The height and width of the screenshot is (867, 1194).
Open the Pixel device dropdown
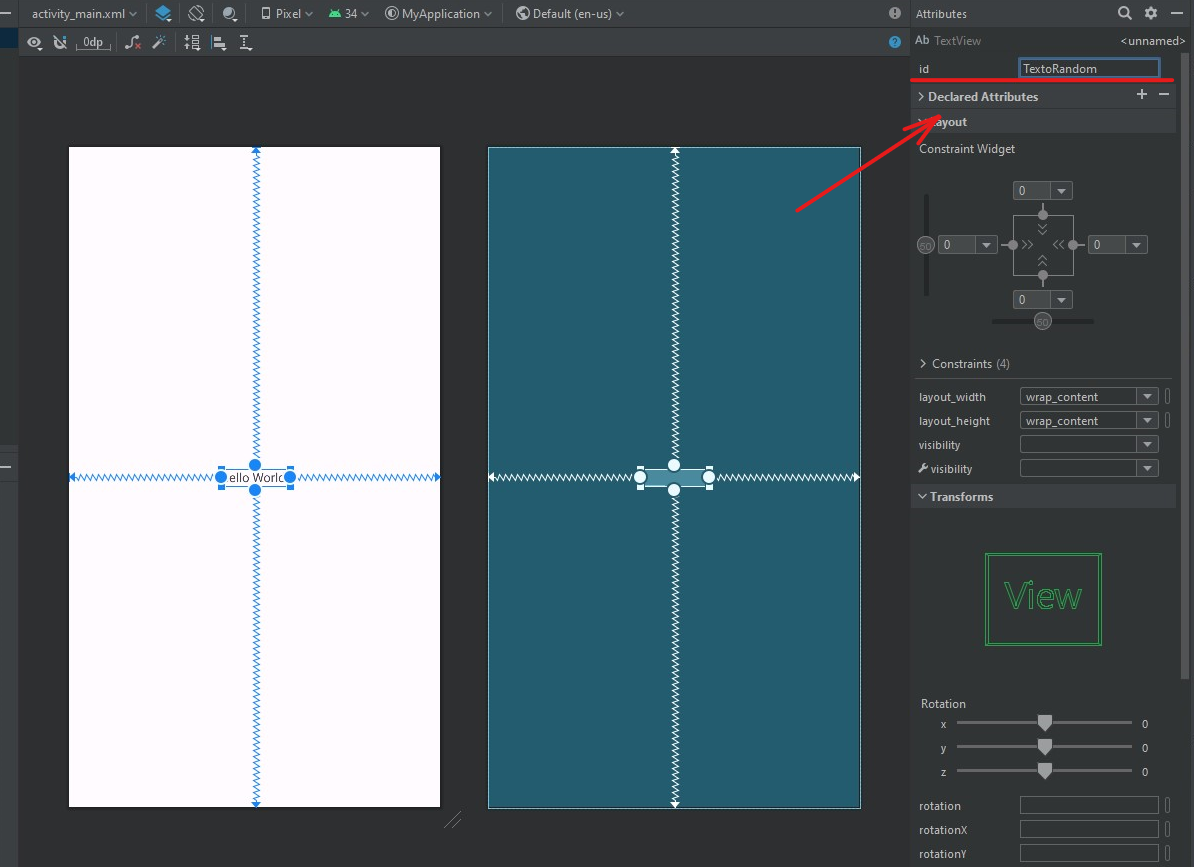(x=287, y=14)
